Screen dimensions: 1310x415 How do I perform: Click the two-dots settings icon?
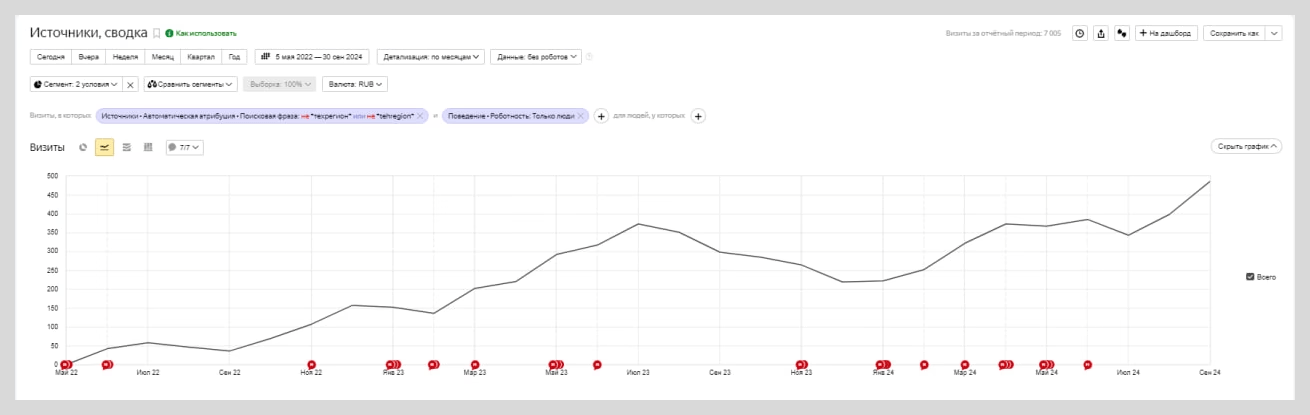pyautogui.click(x=1122, y=33)
